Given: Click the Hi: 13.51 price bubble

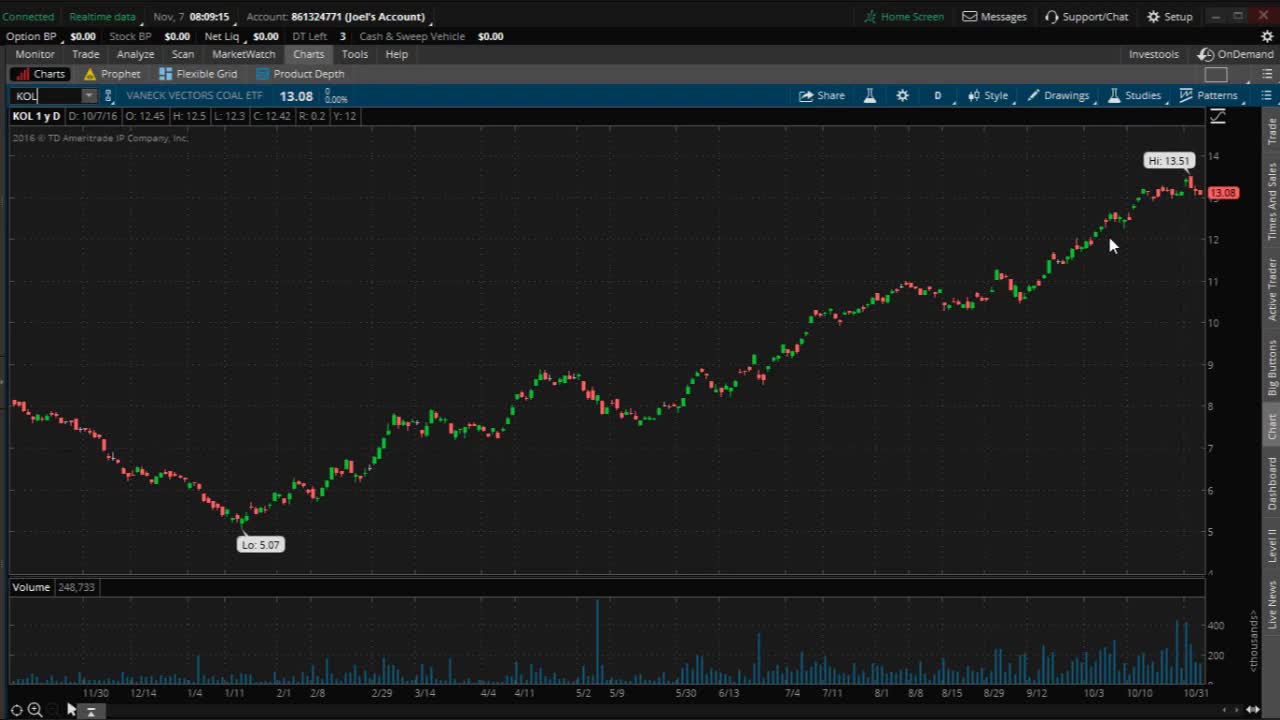Looking at the screenshot, I should point(1169,161).
